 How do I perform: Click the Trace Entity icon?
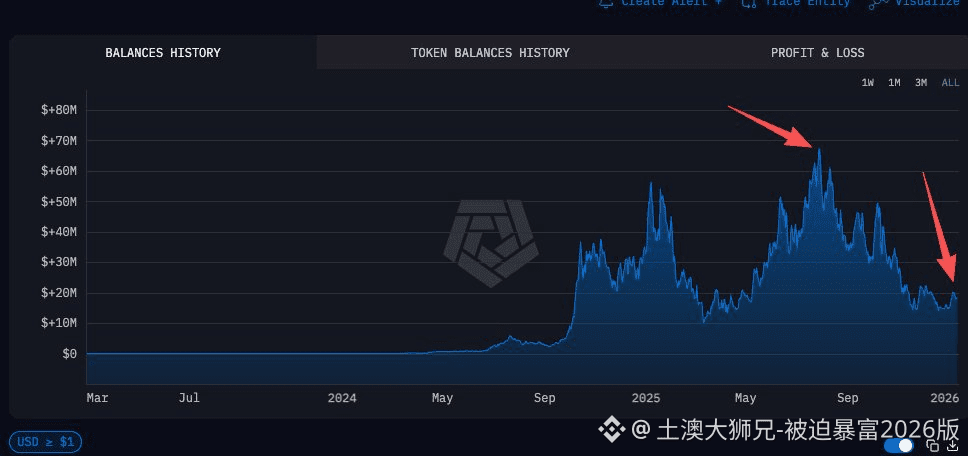748,4
